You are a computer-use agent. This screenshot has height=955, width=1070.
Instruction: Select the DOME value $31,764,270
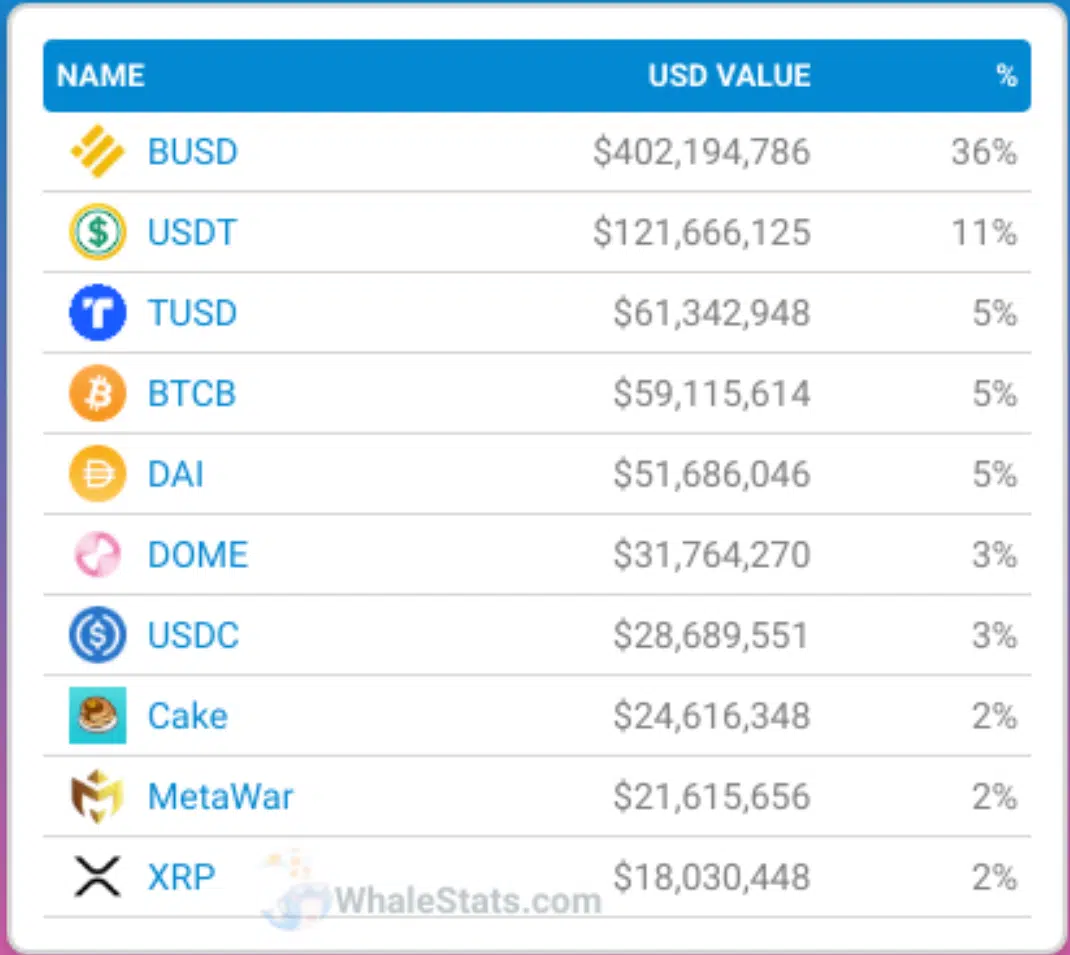click(x=711, y=555)
